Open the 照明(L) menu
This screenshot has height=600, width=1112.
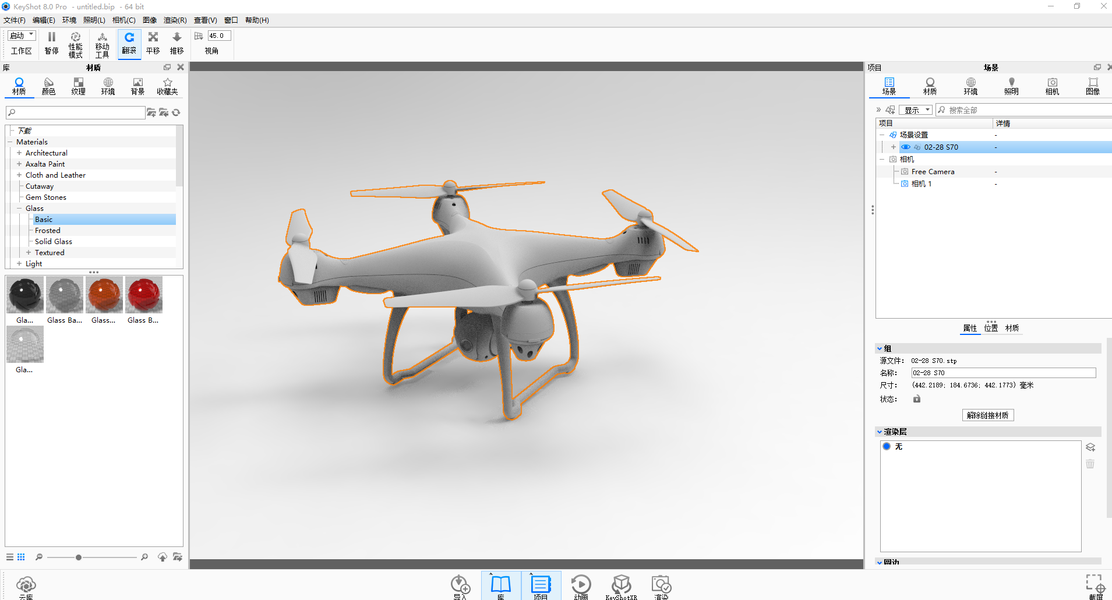(94, 20)
